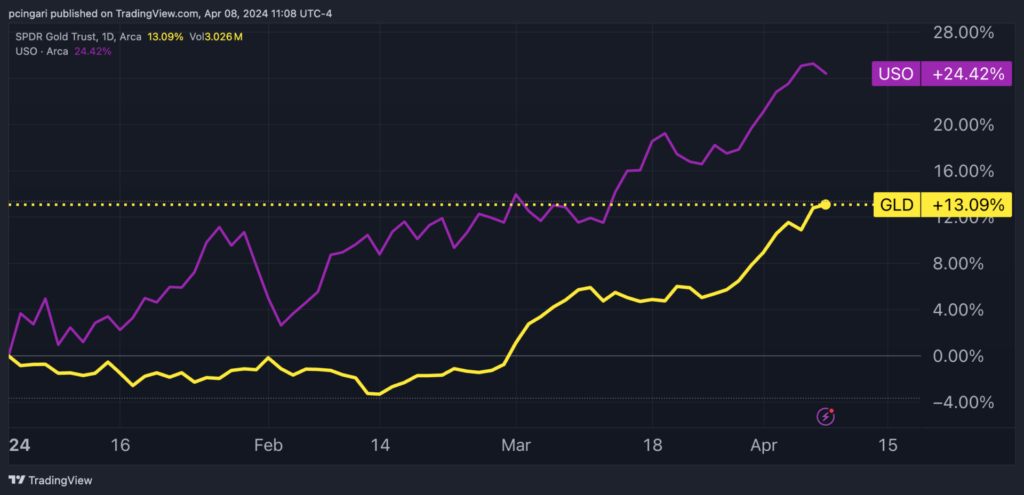Click the 15 date label on time axis
This screenshot has width=1024, height=495.
click(x=888, y=446)
